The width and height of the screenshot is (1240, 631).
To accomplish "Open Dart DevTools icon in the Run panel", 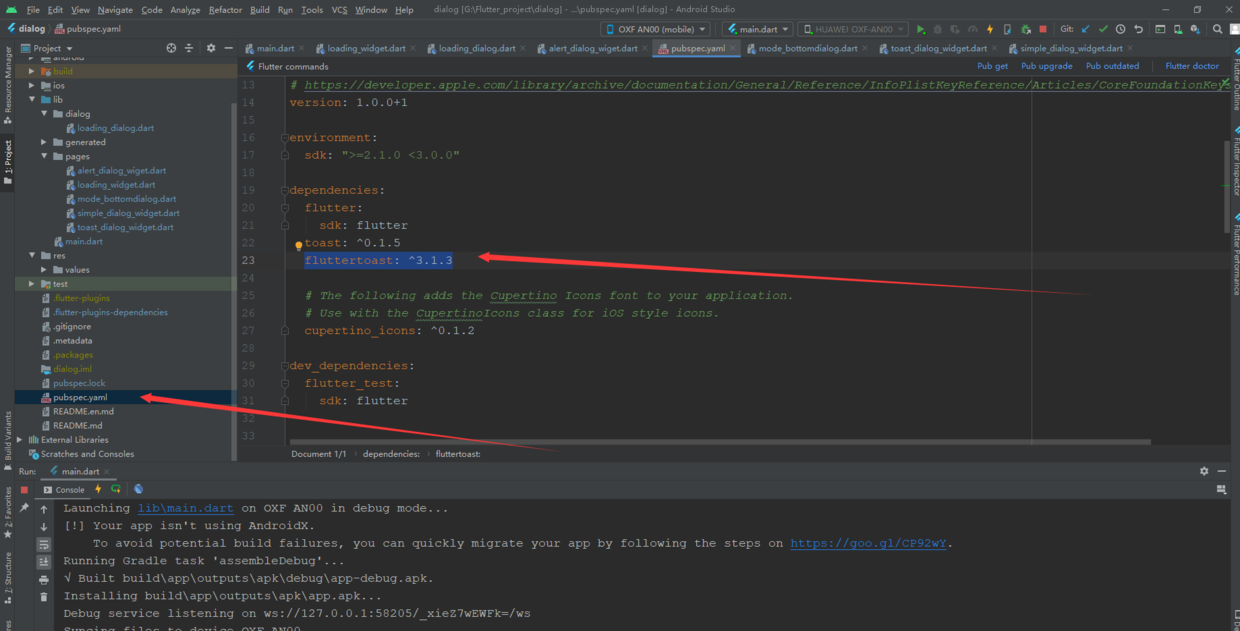I will click(139, 489).
